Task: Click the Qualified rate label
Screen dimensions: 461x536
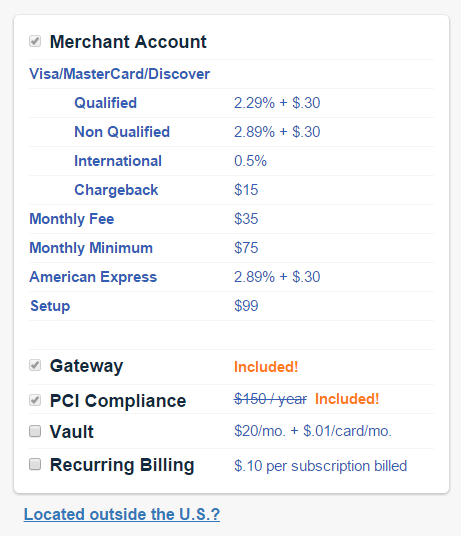Action: pyautogui.click(x=106, y=103)
